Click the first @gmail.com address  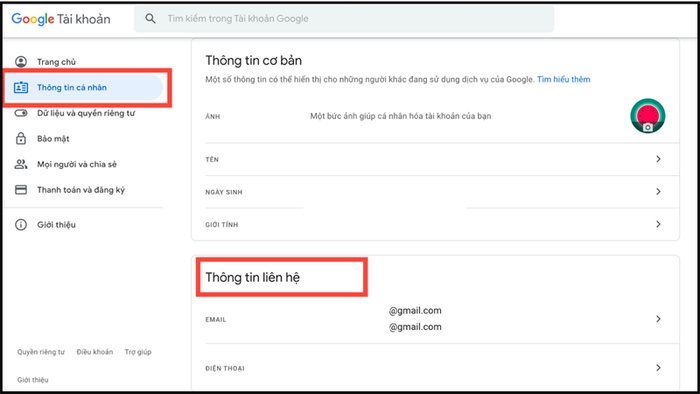(415, 311)
